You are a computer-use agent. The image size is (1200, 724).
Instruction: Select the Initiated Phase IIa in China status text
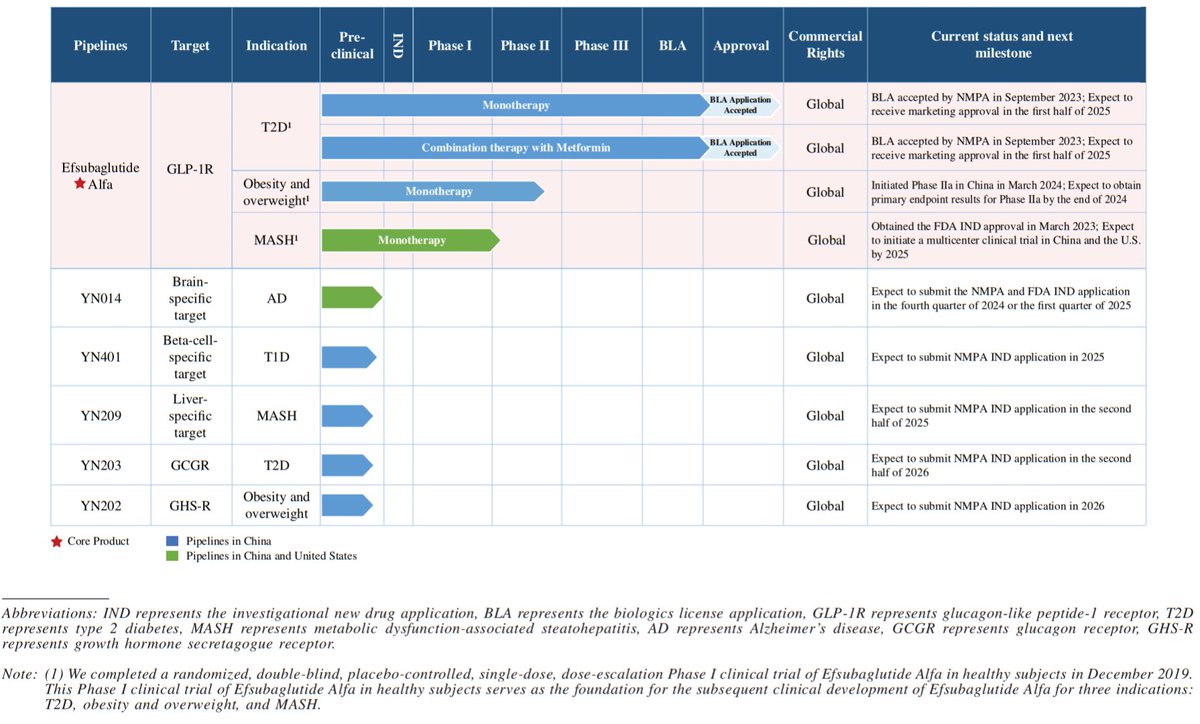coord(1006,192)
